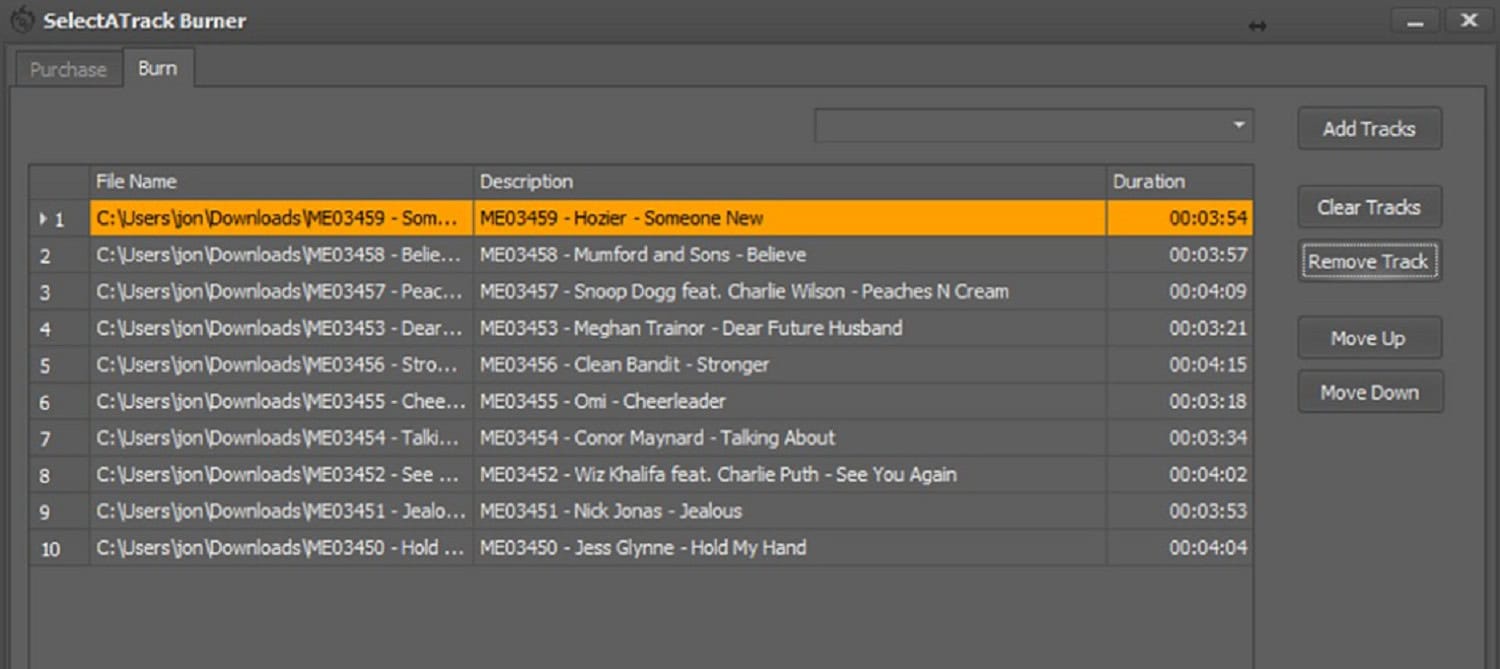Click duration value 00:04:09
This screenshot has width=1500, height=669.
coord(1208,292)
